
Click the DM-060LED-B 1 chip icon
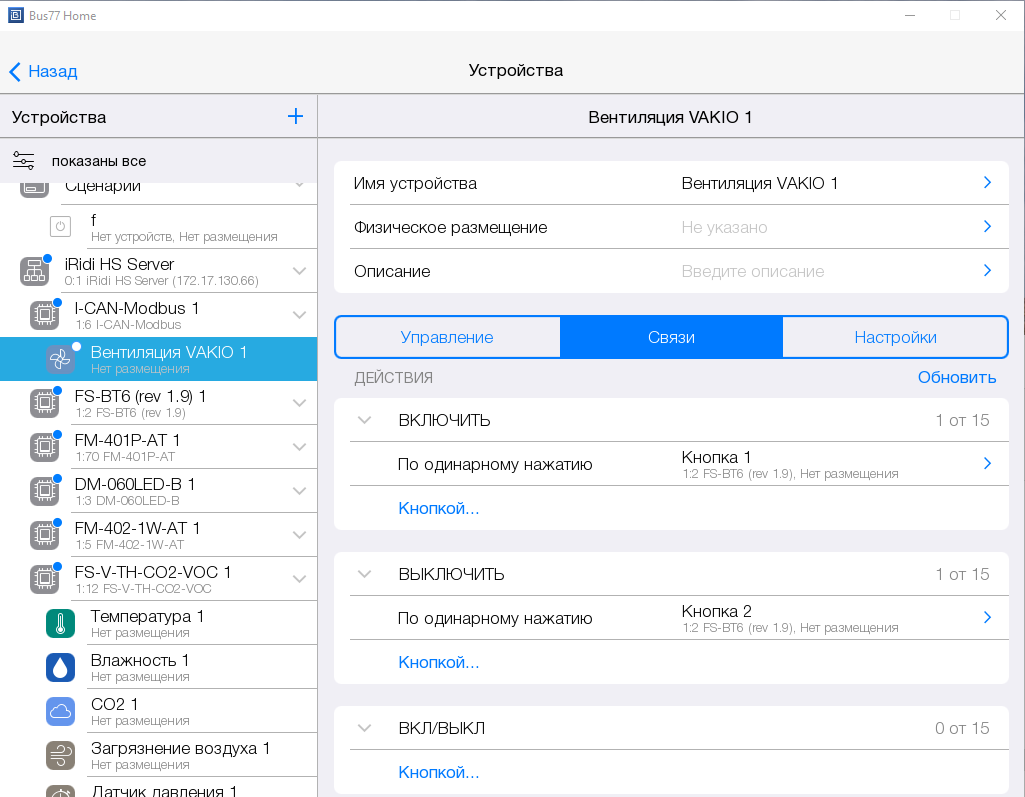point(44,490)
